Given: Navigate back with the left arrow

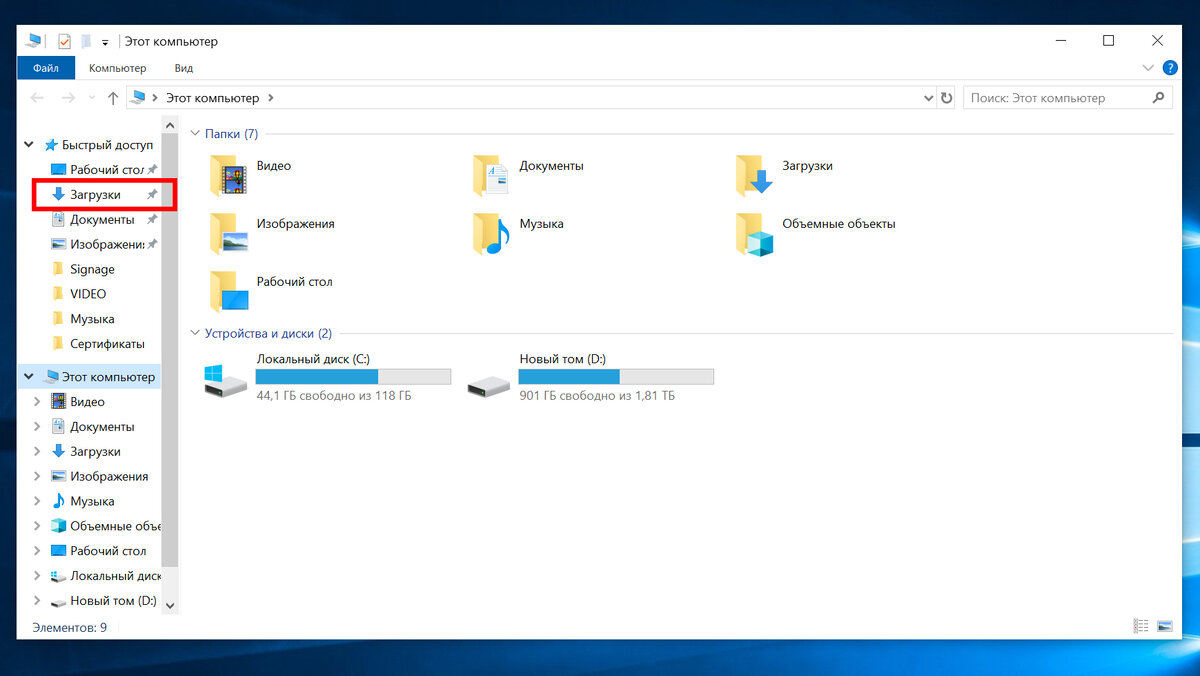Looking at the screenshot, I should pos(37,98).
